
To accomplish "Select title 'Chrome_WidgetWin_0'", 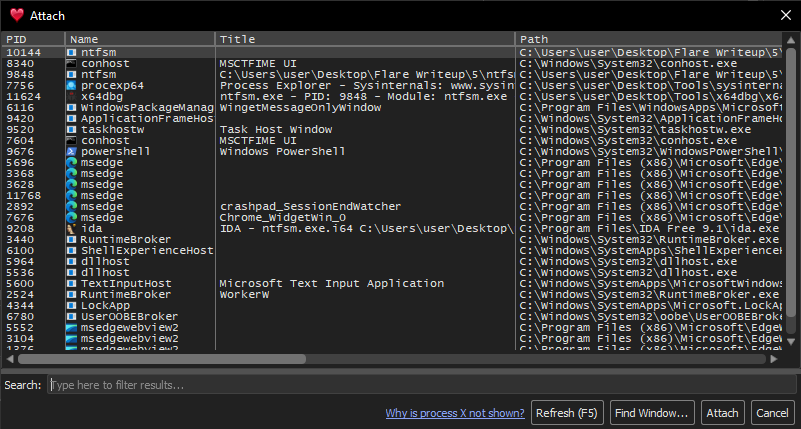I will click(x=282, y=218).
